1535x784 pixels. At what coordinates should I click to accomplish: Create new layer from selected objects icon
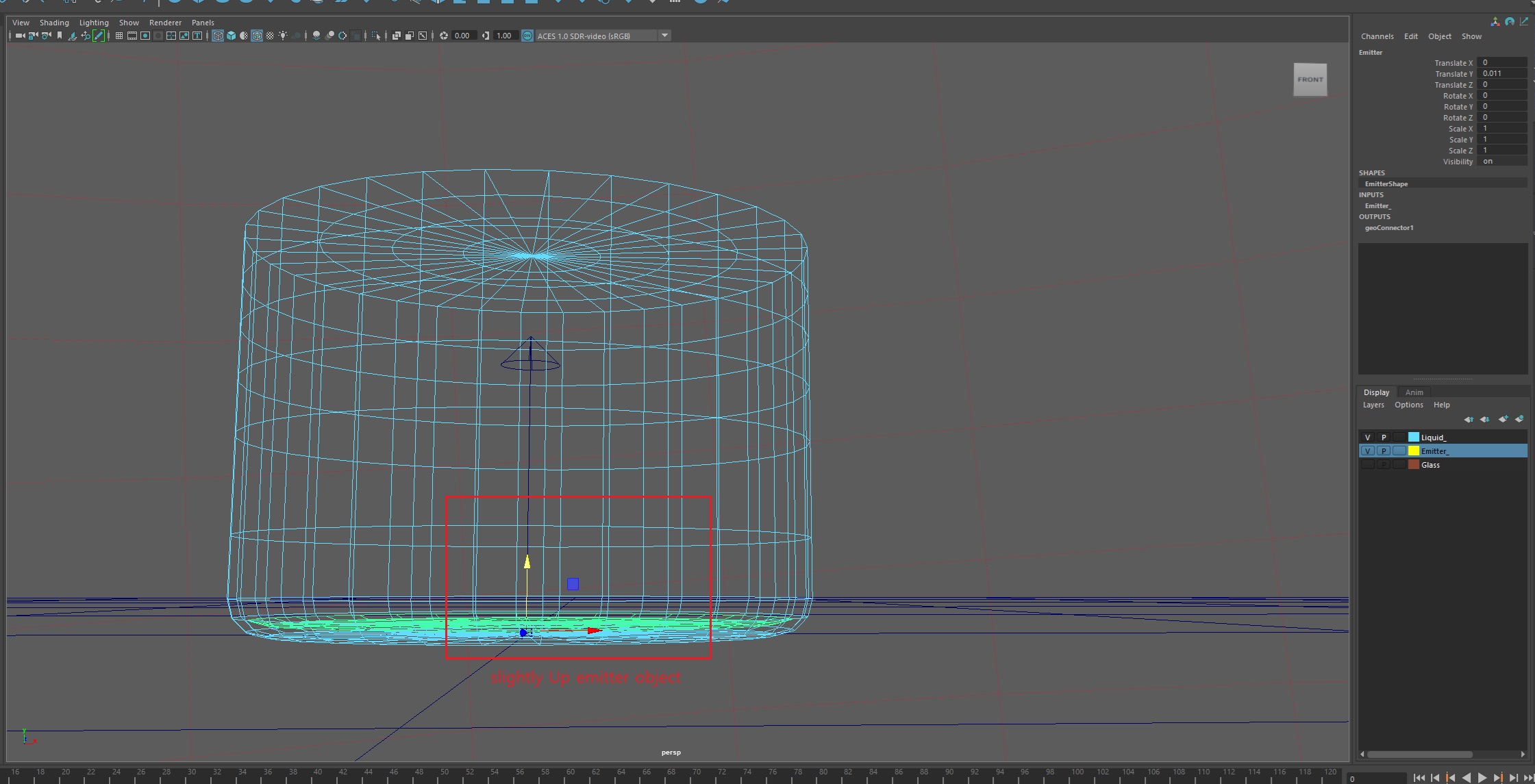pyautogui.click(x=1519, y=419)
